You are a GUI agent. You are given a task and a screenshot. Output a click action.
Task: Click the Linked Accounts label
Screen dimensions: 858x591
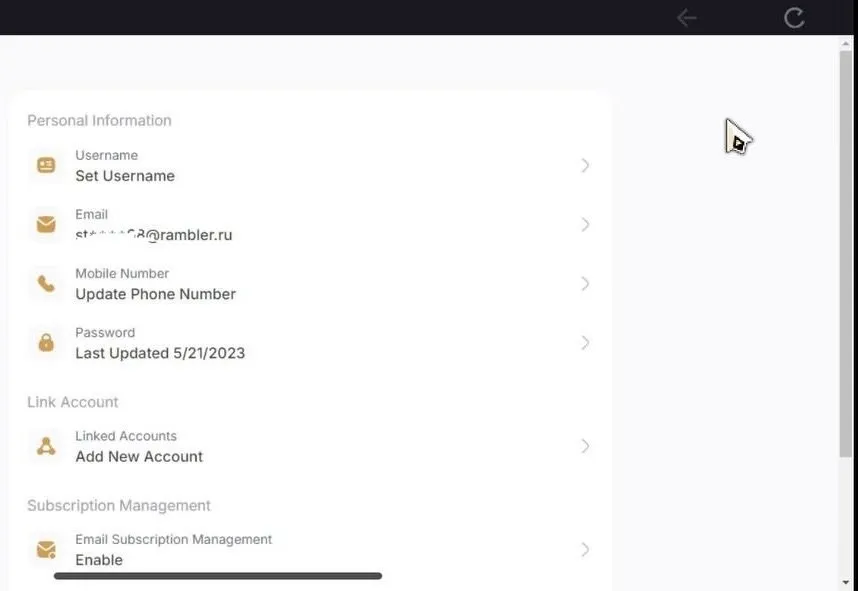(x=126, y=436)
